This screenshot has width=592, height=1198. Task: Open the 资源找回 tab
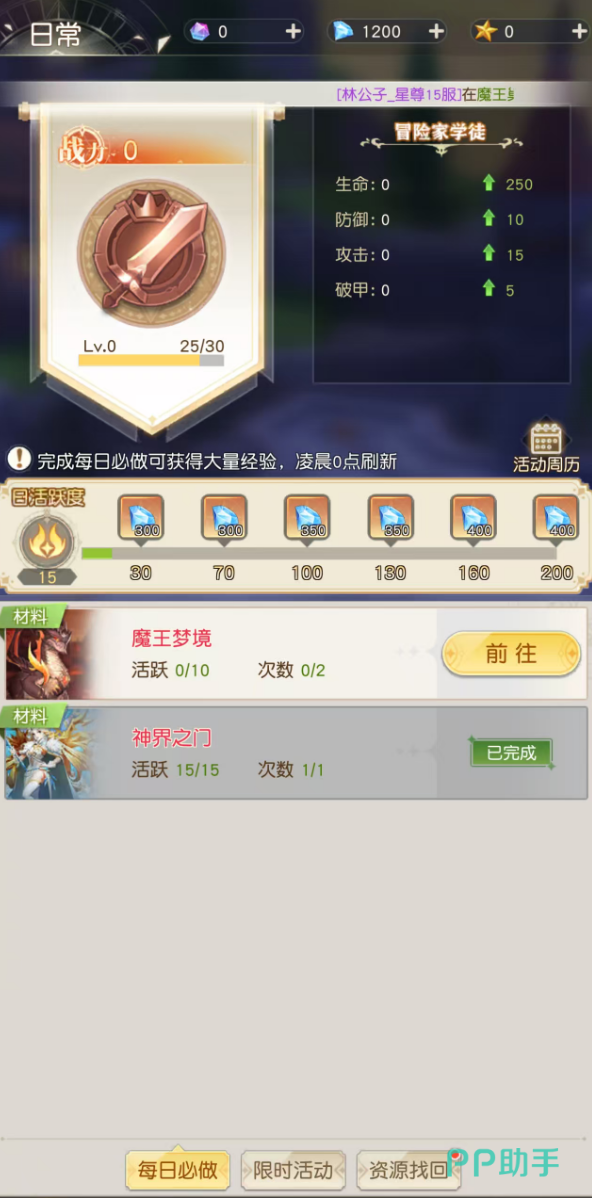[x=409, y=1170]
